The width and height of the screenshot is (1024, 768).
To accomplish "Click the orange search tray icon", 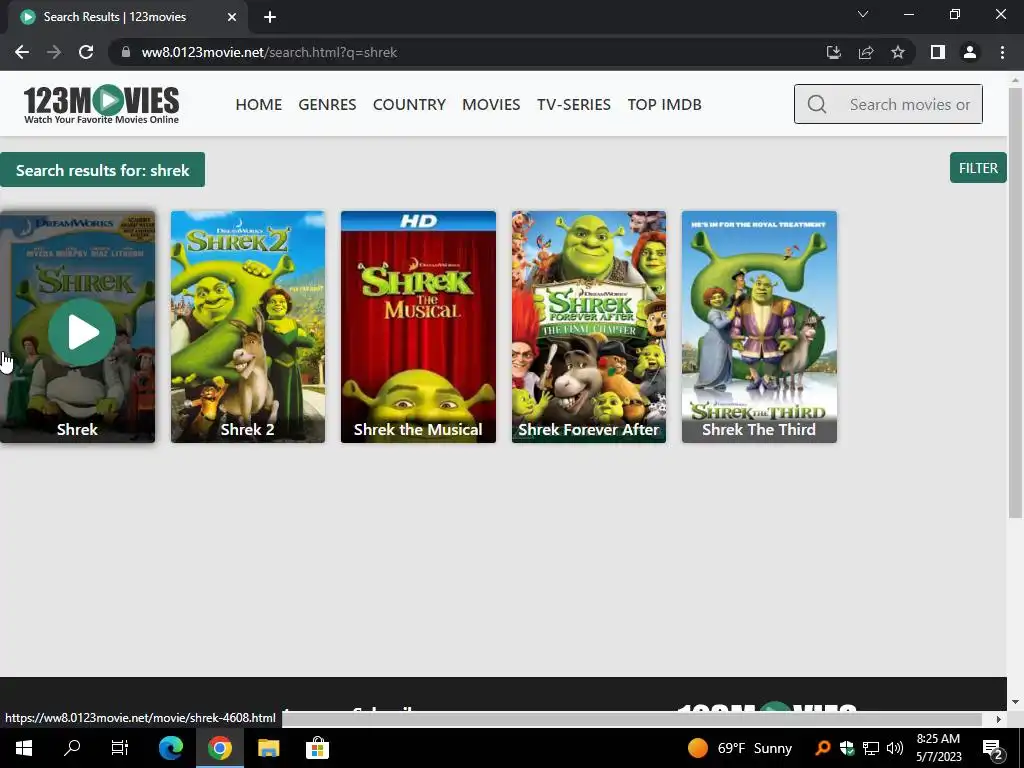I will 823,748.
